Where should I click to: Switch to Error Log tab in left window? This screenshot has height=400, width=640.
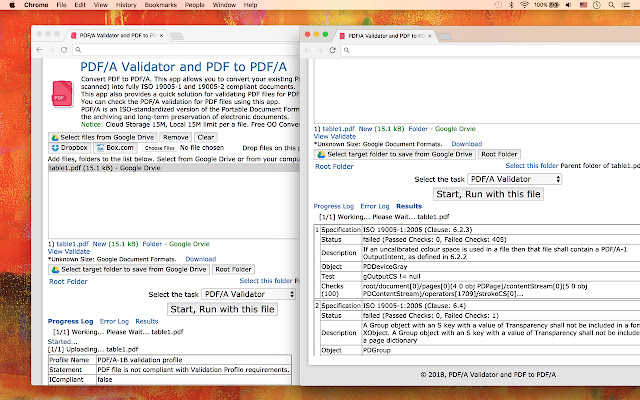pyautogui.click(x=113, y=321)
